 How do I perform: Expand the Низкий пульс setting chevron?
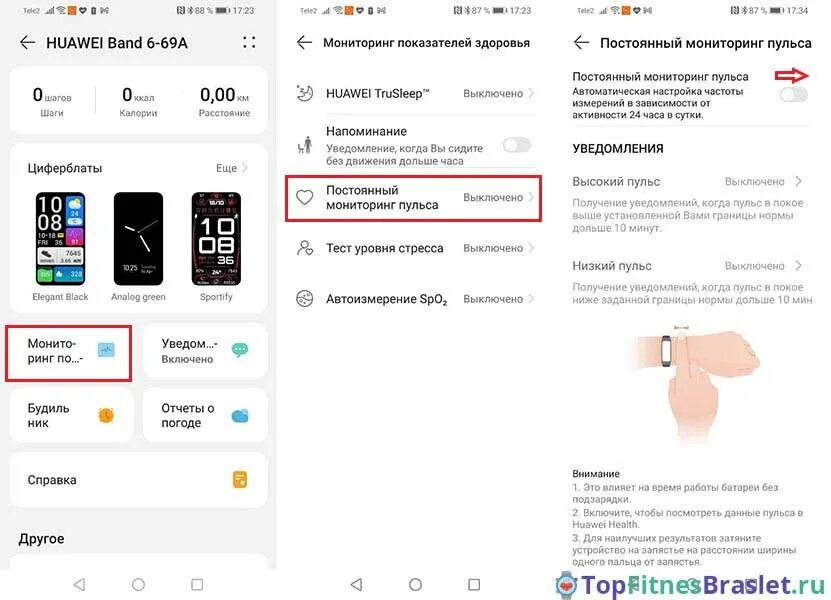click(799, 266)
